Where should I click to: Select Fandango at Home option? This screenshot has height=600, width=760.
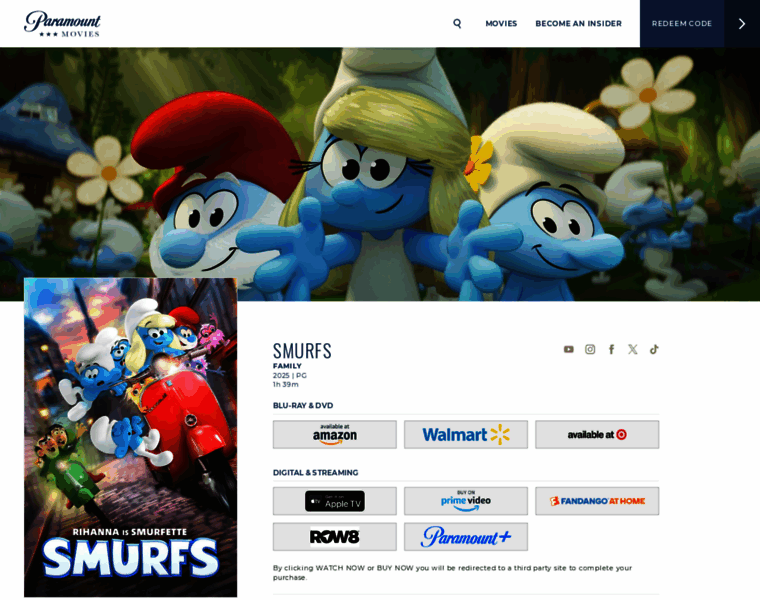(597, 501)
